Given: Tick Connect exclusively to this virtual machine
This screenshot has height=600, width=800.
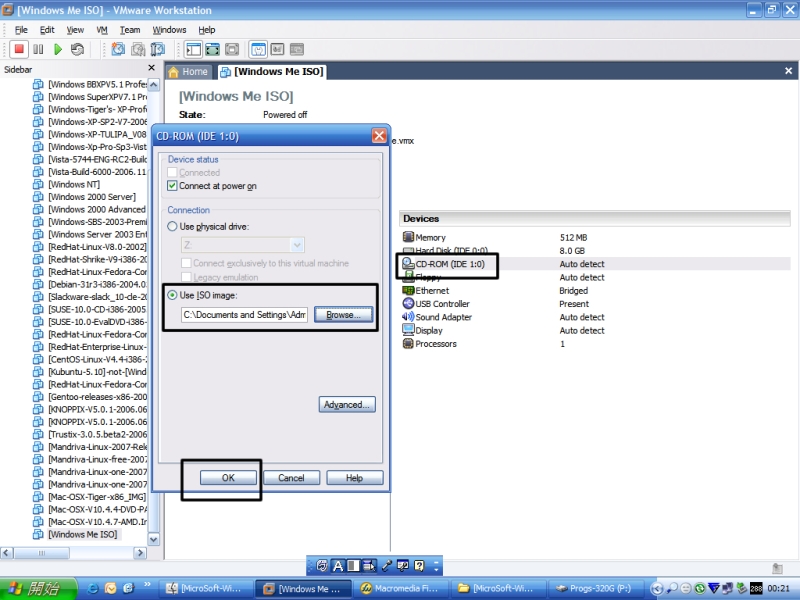Looking at the screenshot, I should pos(186,263).
